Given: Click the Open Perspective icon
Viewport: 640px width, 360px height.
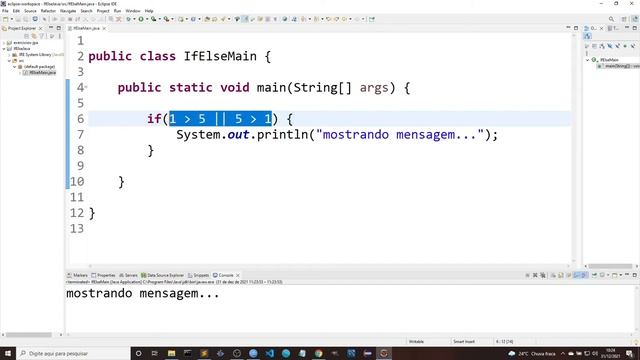Looking at the screenshot, I should [x=624, y=19].
